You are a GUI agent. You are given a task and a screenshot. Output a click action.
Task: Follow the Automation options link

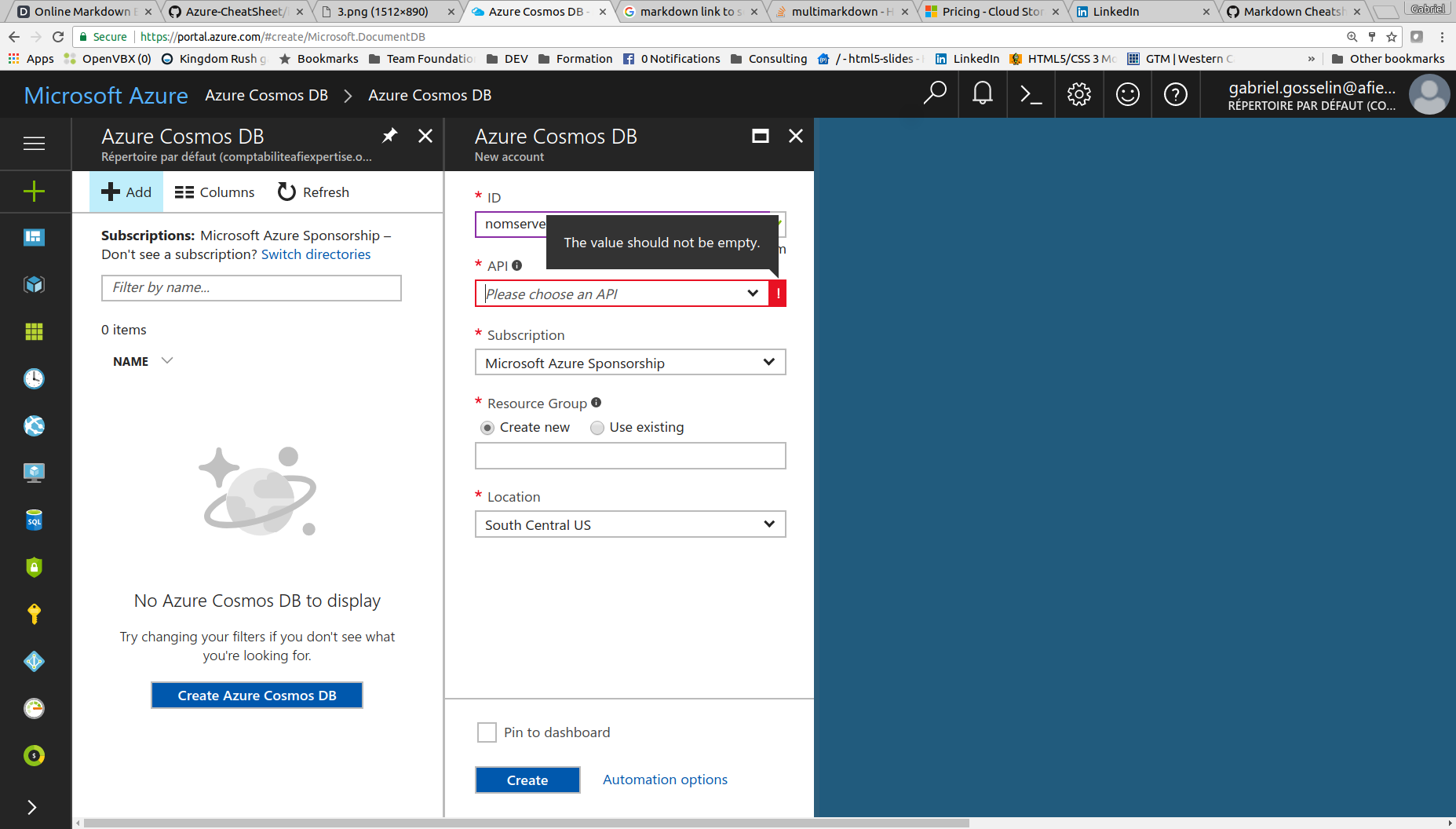665,780
